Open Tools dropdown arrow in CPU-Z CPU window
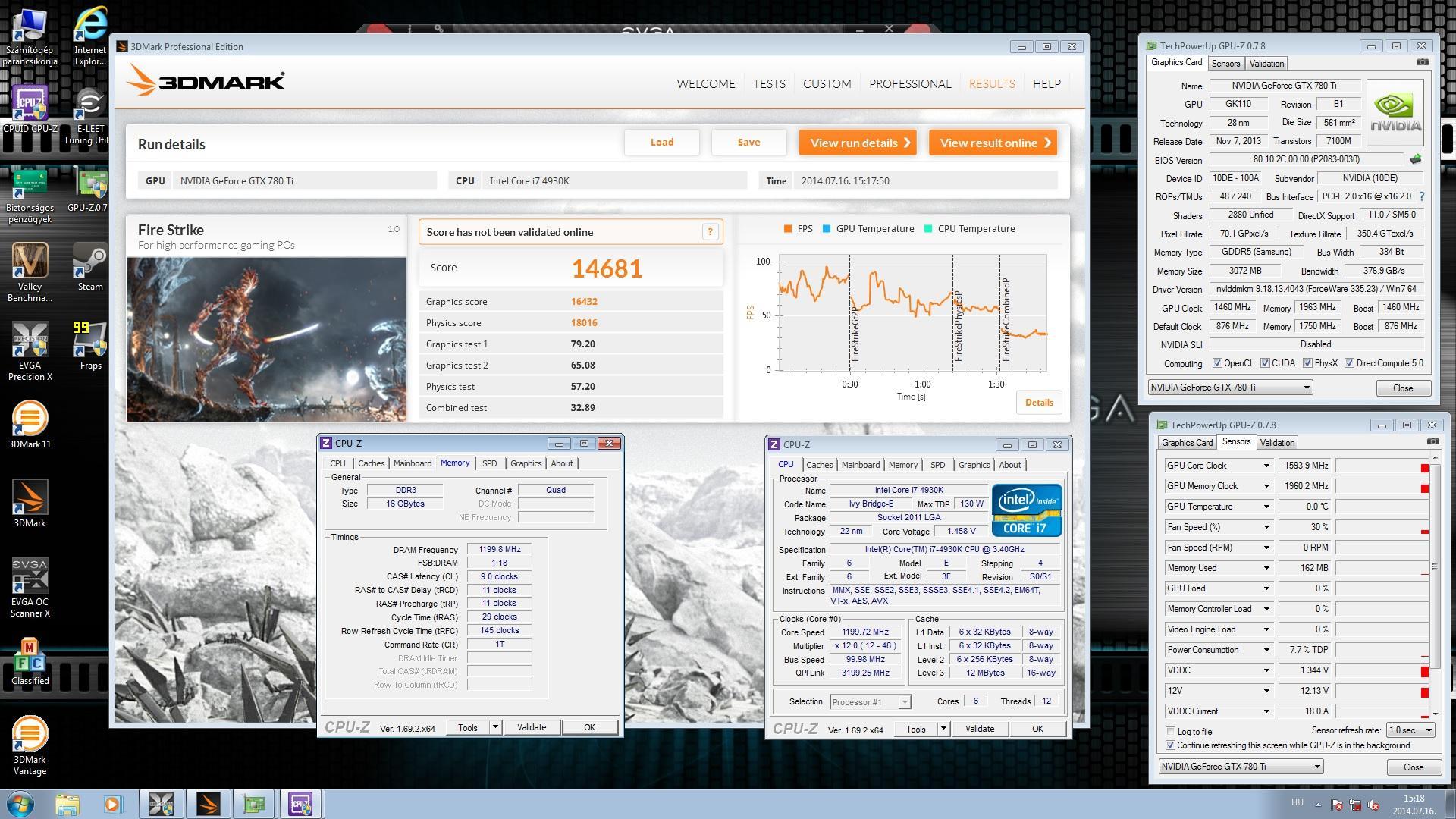The width and height of the screenshot is (1456, 819). pyautogui.click(x=943, y=729)
